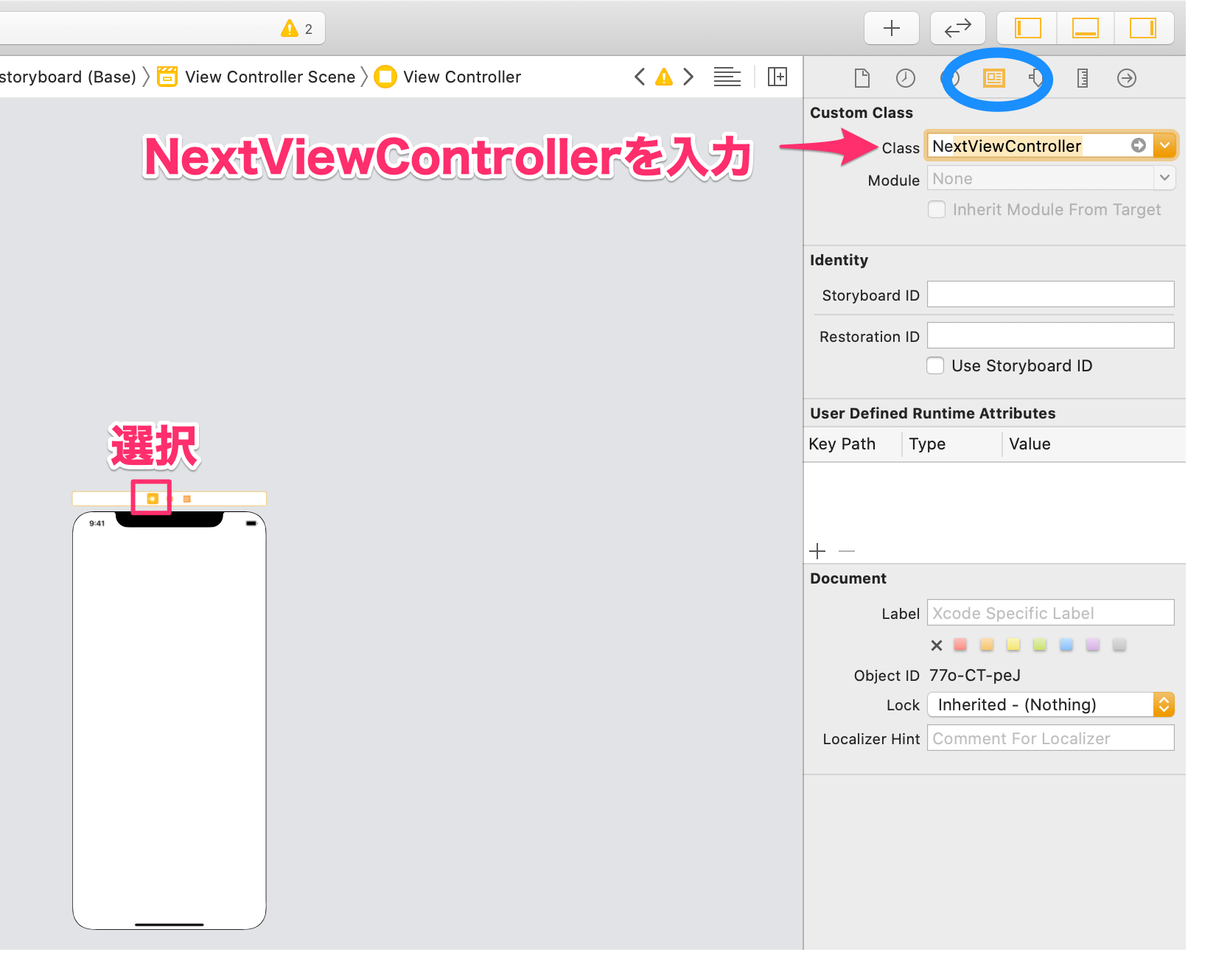Jump to class definition arrow in Class field

click(x=1138, y=145)
